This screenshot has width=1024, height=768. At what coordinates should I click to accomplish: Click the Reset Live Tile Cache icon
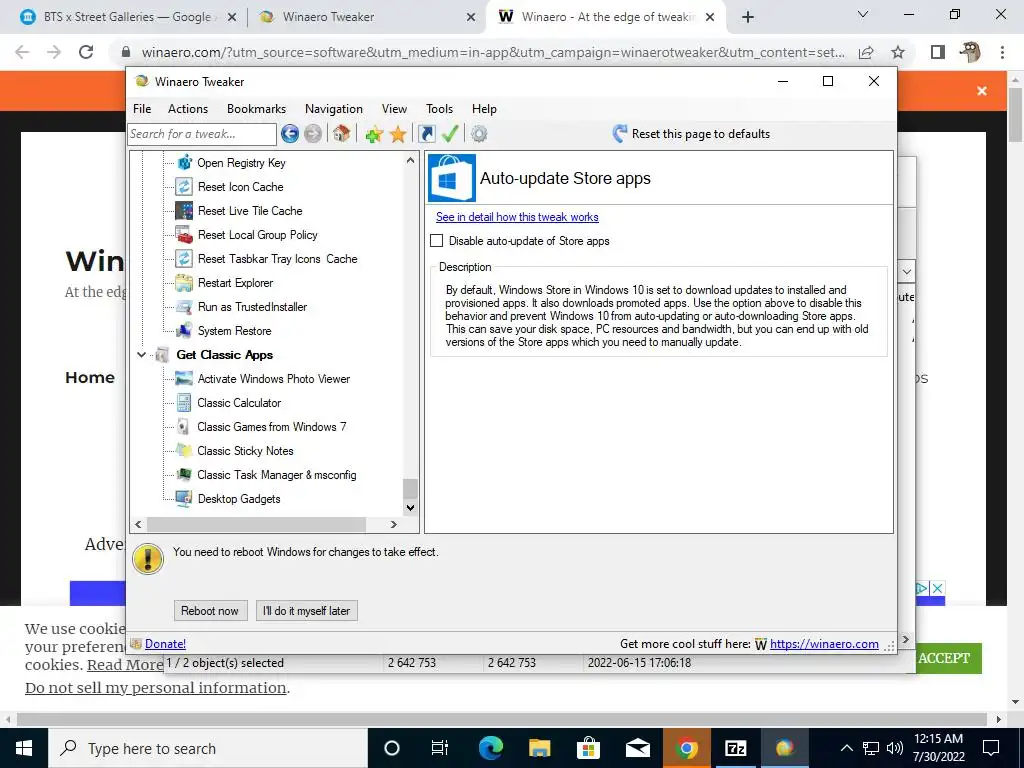click(184, 211)
